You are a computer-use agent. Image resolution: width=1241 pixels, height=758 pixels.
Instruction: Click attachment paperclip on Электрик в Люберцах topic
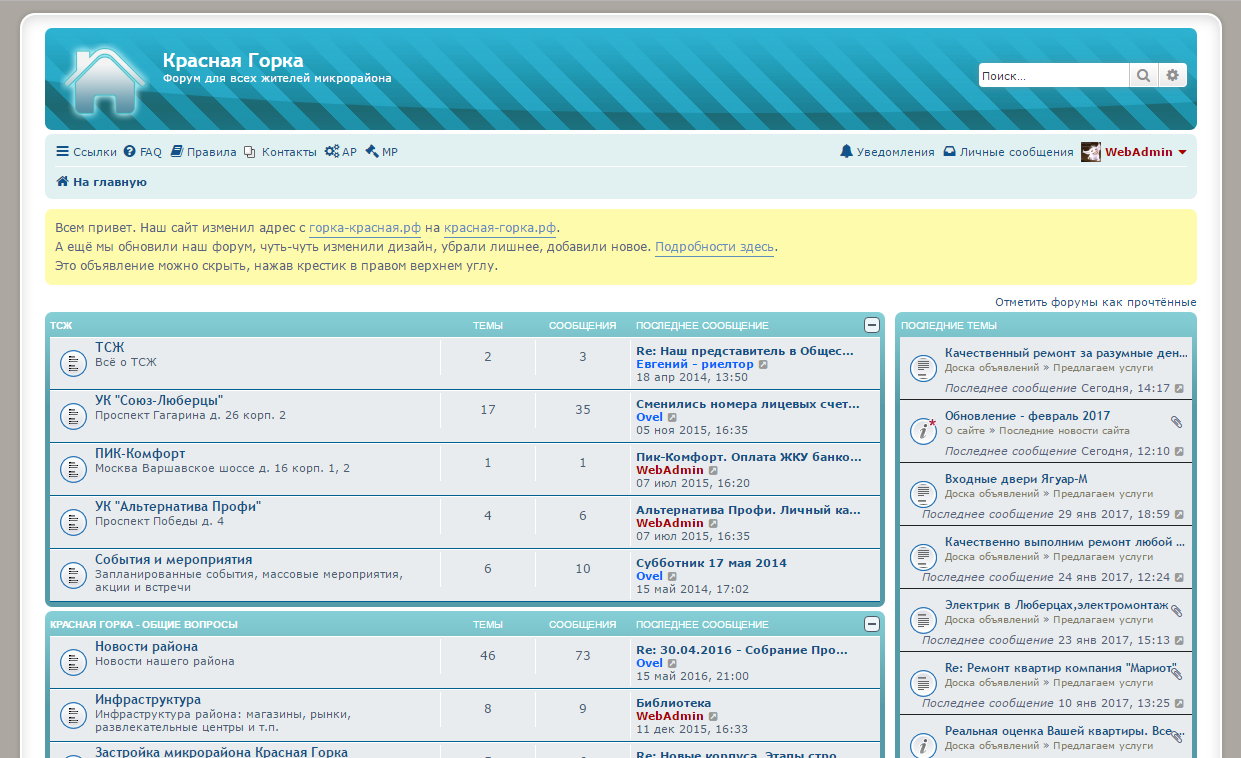[x=1177, y=611]
